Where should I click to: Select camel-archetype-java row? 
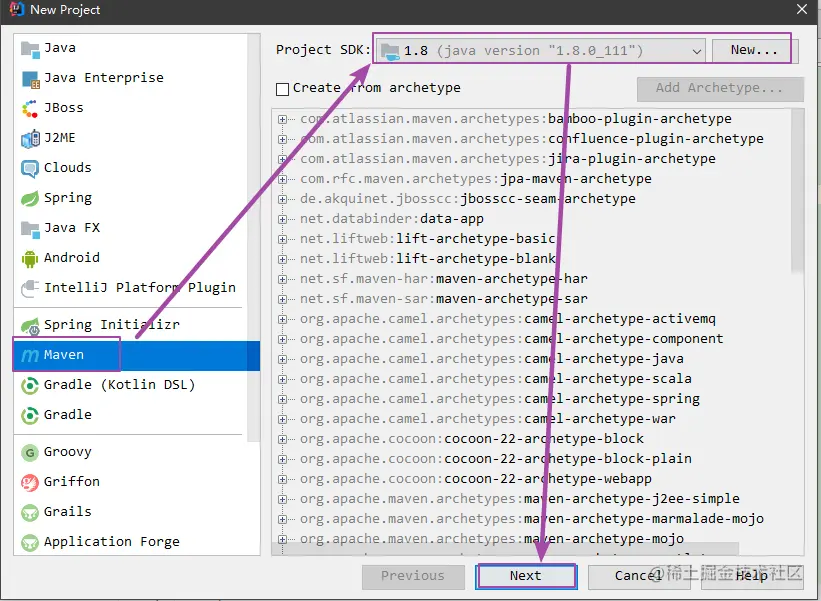click(x=492, y=359)
